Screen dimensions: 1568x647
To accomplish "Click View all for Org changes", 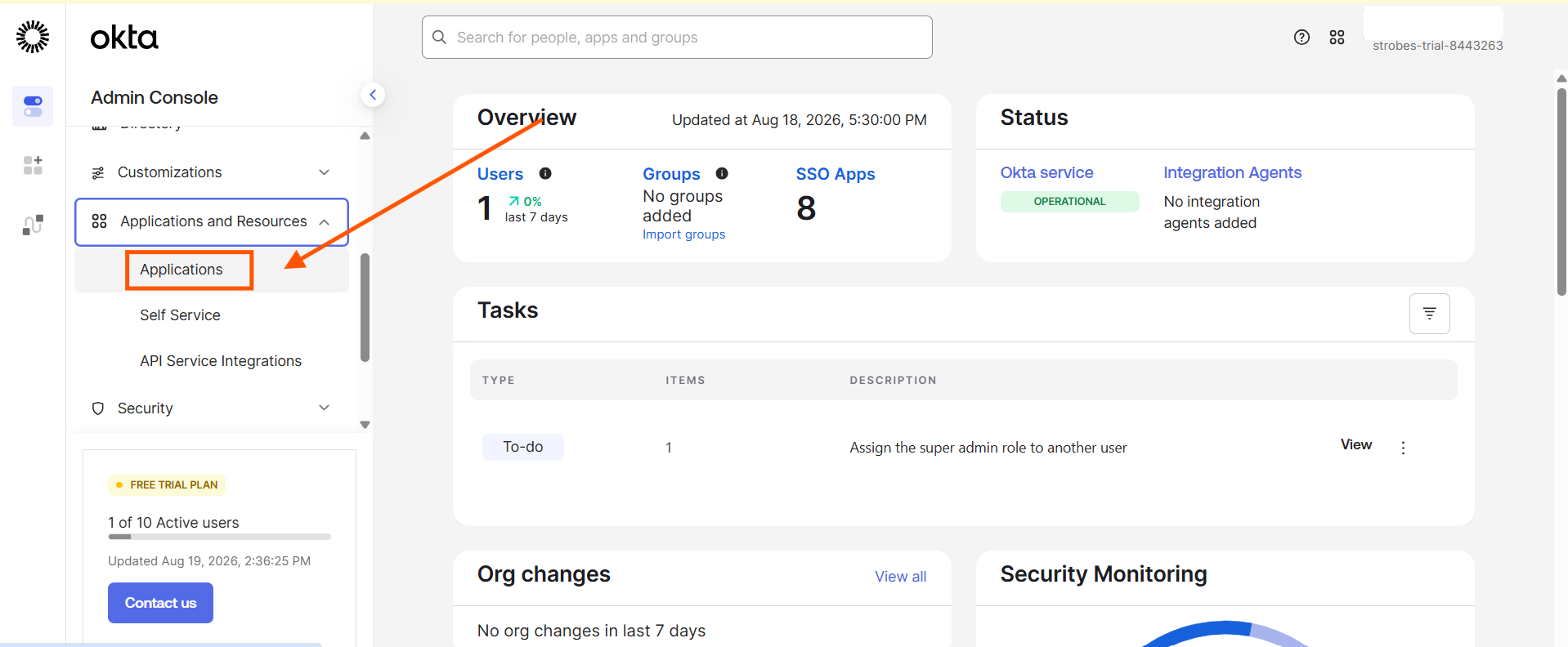I will pyautogui.click(x=900, y=577).
